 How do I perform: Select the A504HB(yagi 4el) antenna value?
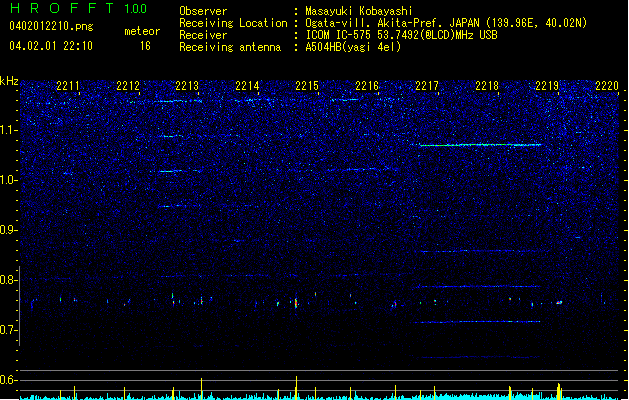[x=353, y=47]
